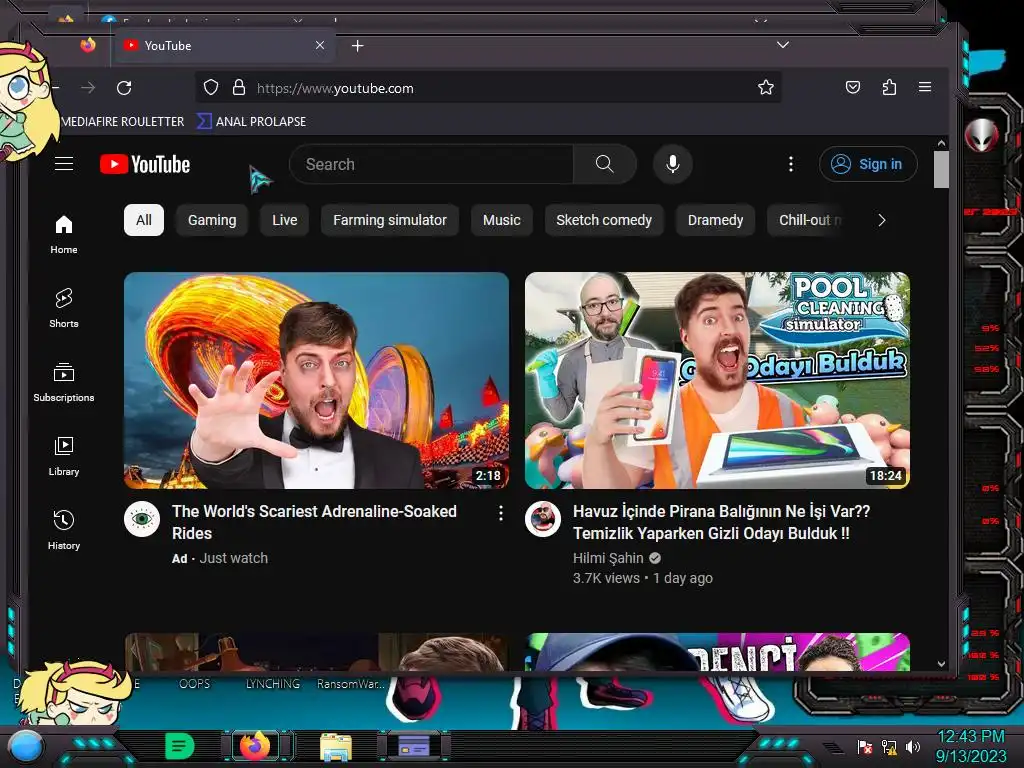Screen dimensions: 1024x768
Task: Open Library in sidebar
Action: (x=63, y=456)
